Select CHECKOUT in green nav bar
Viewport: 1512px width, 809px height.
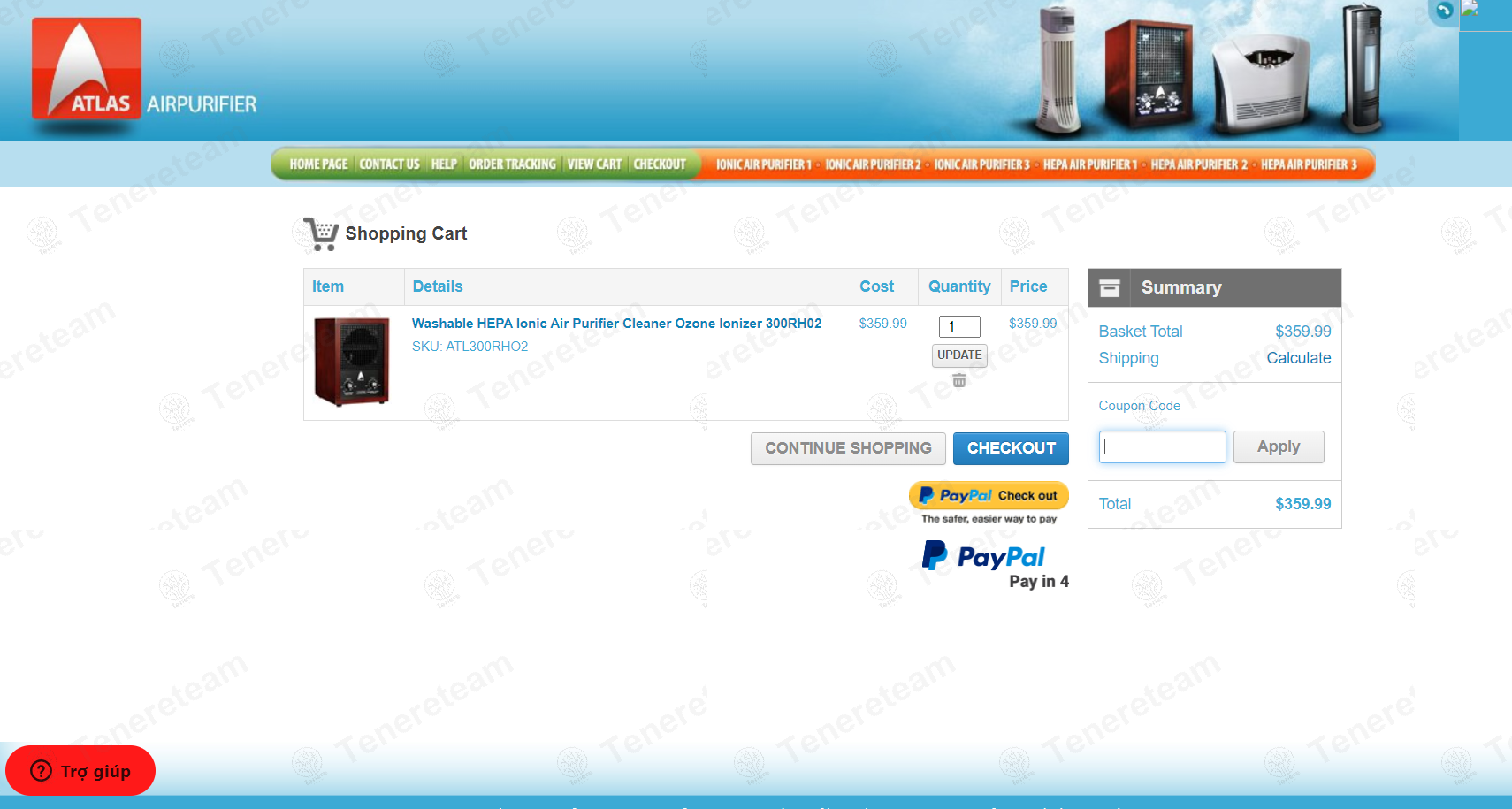pyautogui.click(x=660, y=164)
